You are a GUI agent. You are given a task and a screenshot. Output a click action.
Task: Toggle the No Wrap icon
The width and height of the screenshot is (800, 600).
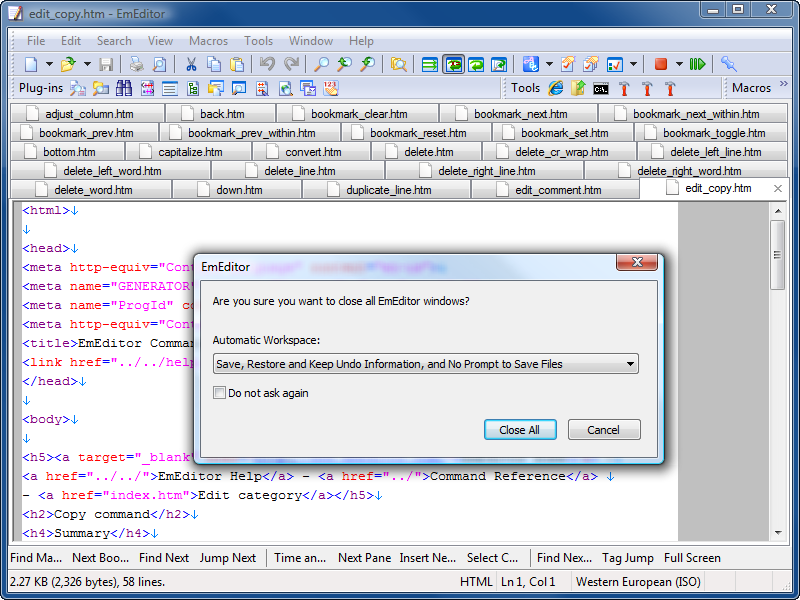click(x=430, y=64)
